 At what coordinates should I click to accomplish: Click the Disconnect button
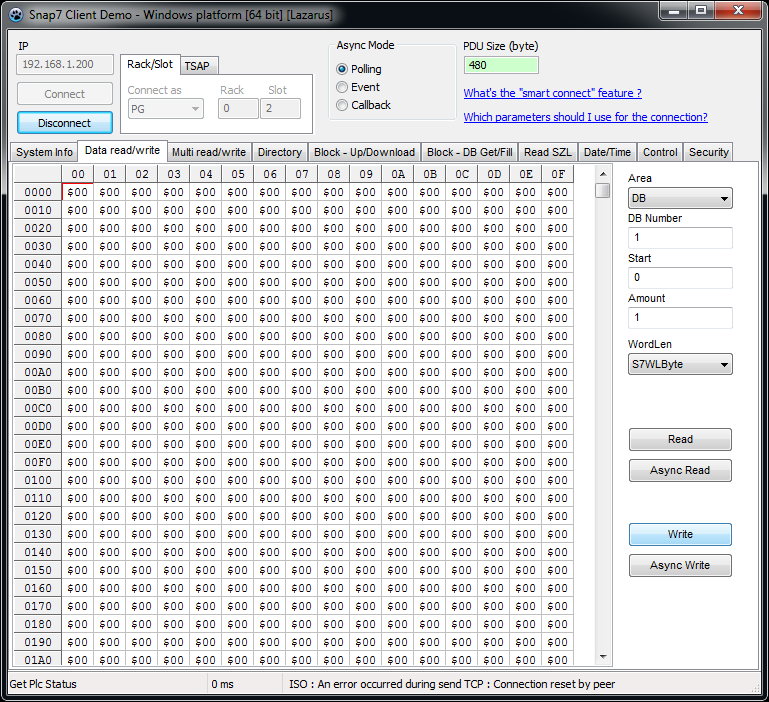coord(65,123)
